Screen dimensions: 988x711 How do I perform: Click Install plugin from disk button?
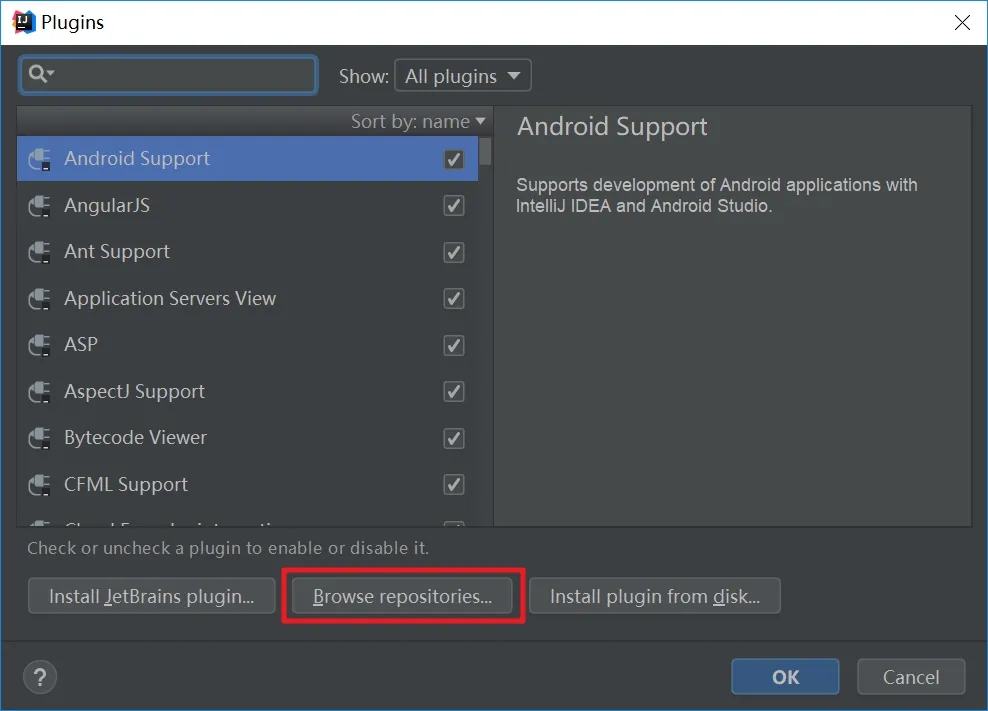pos(655,596)
